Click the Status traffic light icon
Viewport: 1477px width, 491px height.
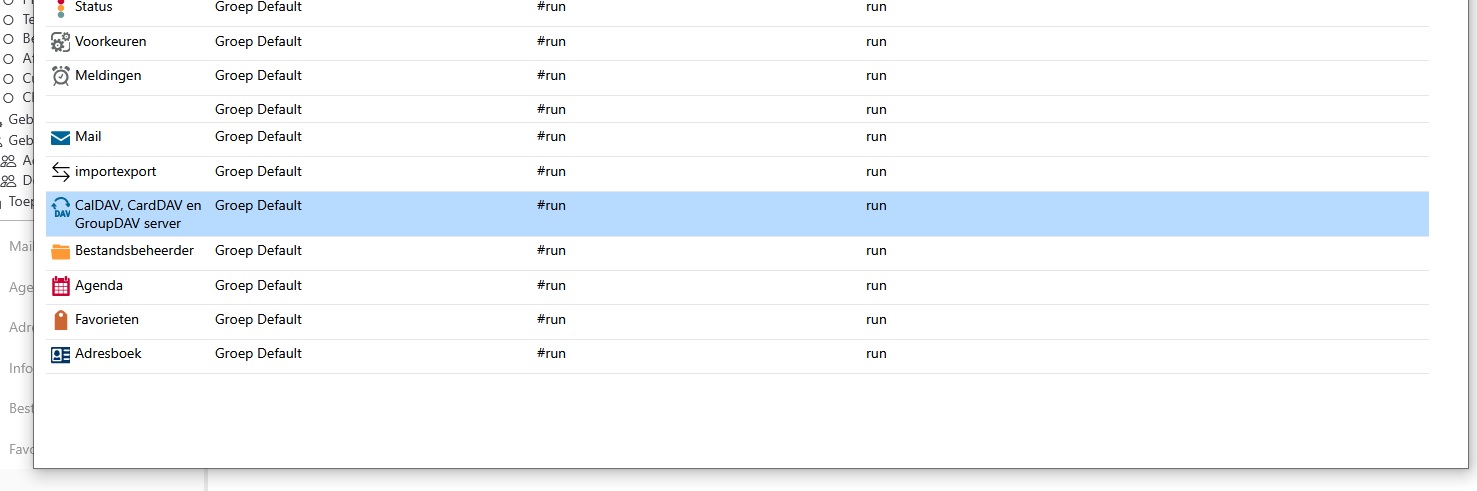60,8
